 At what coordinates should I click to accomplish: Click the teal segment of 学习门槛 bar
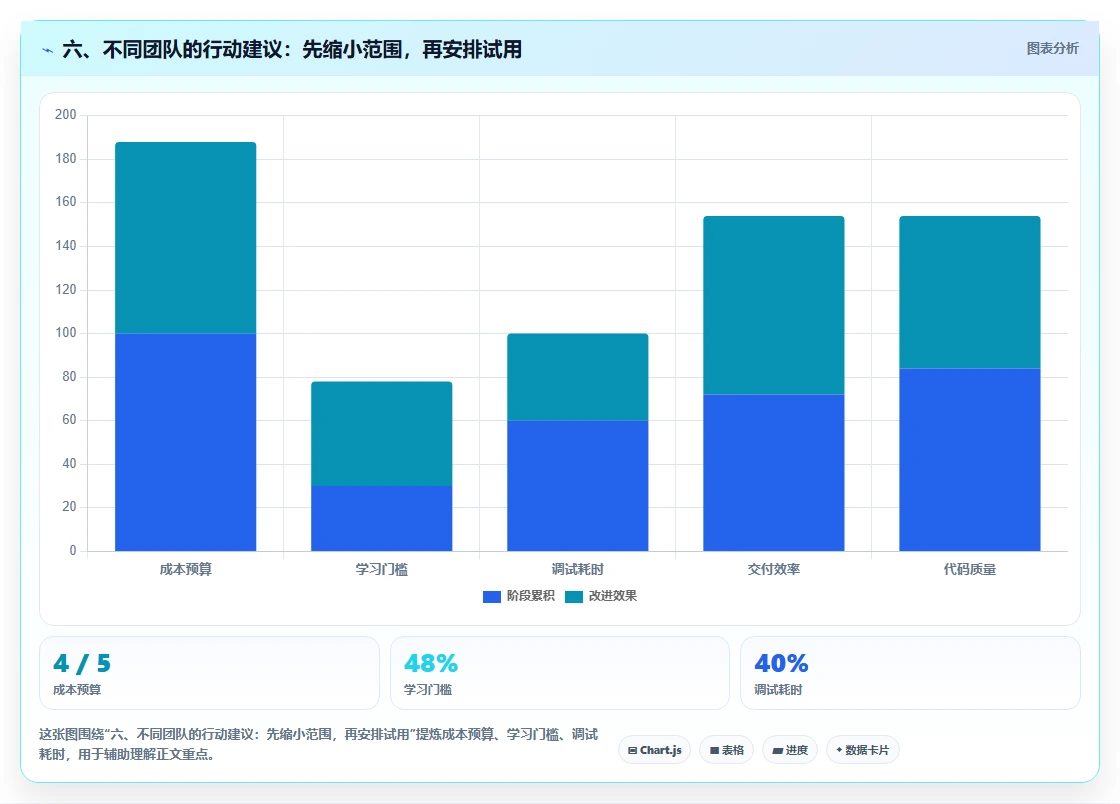[381, 433]
